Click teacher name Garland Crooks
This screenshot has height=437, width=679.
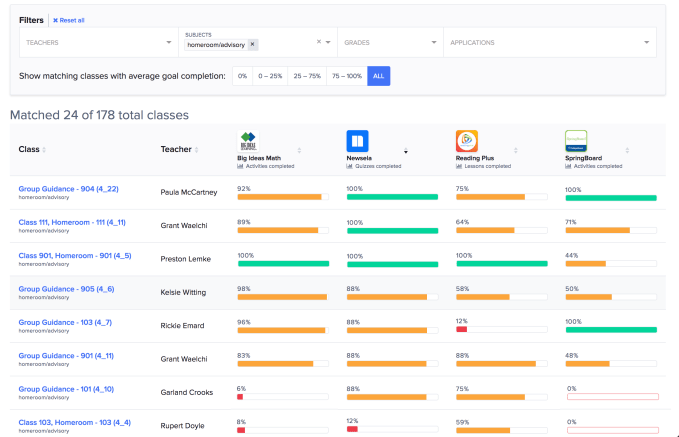(187, 392)
